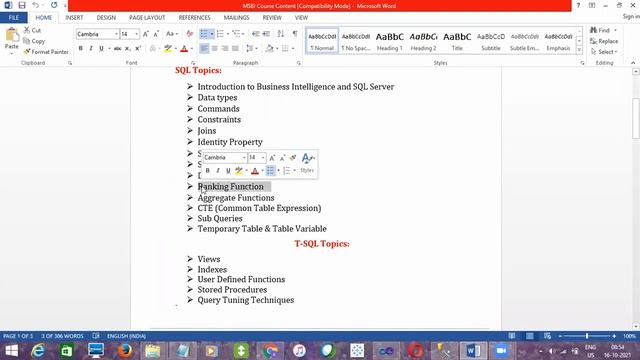Click the Save icon in quick access toolbar
The width and height of the screenshot is (640, 360).
[x=22, y=5]
